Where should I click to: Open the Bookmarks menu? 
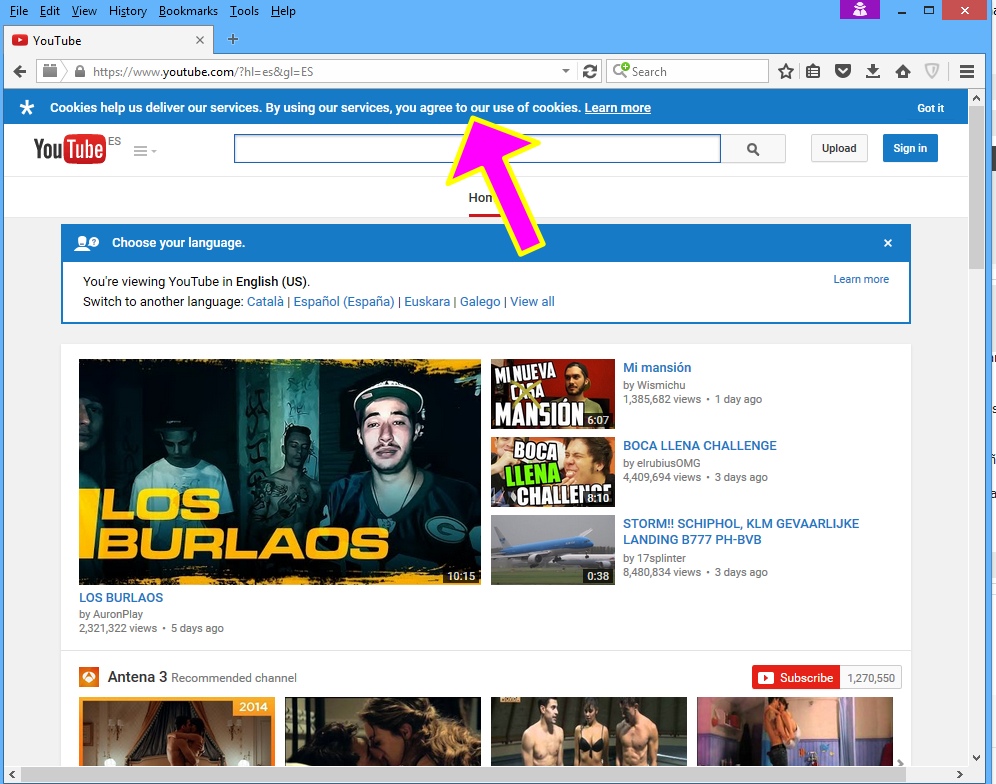point(188,11)
